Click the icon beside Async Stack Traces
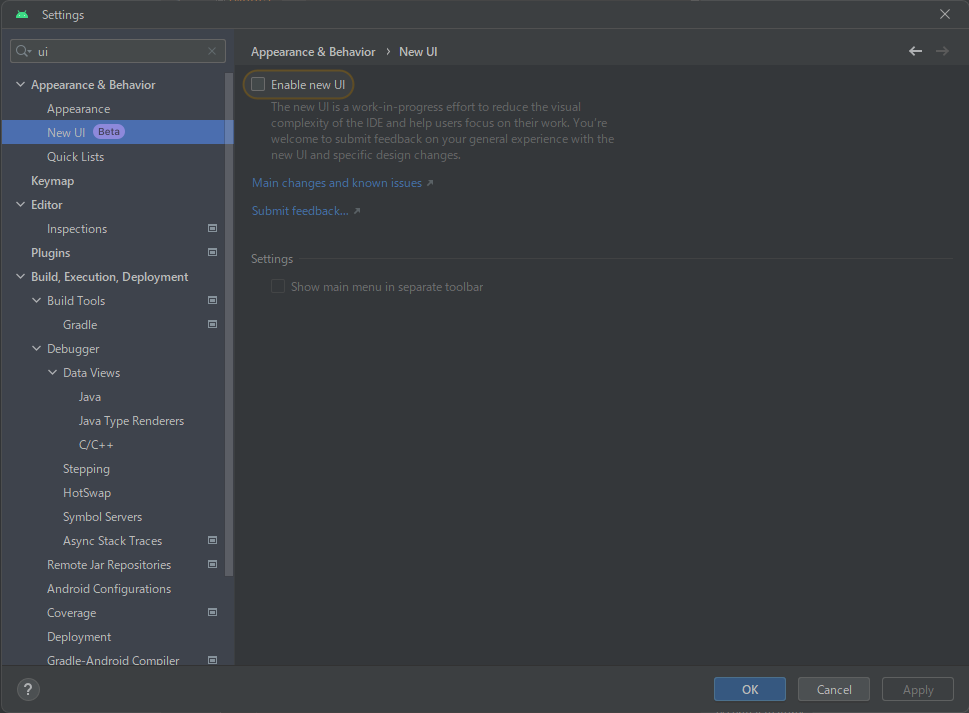This screenshot has width=969, height=713. 211,540
